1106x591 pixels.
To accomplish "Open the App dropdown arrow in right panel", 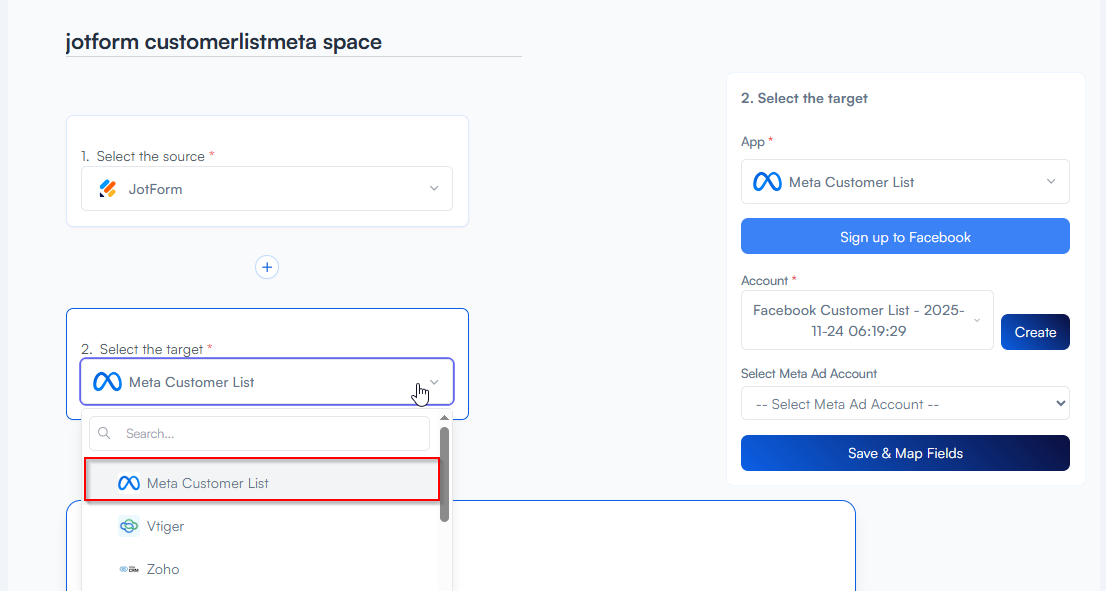I will point(1051,182).
